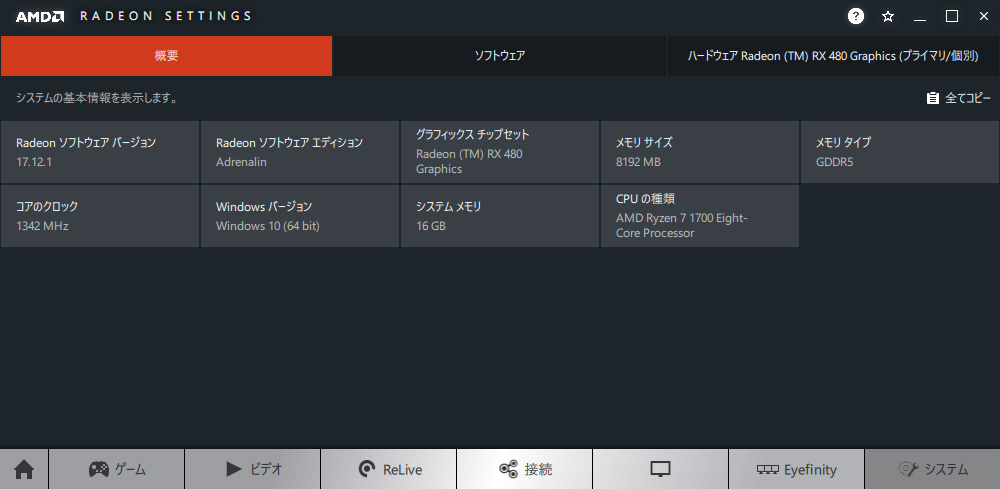Screen dimensions: 1000x489
Task: Click the AMD logo in title bar
Action: pyautogui.click(x=40, y=17)
